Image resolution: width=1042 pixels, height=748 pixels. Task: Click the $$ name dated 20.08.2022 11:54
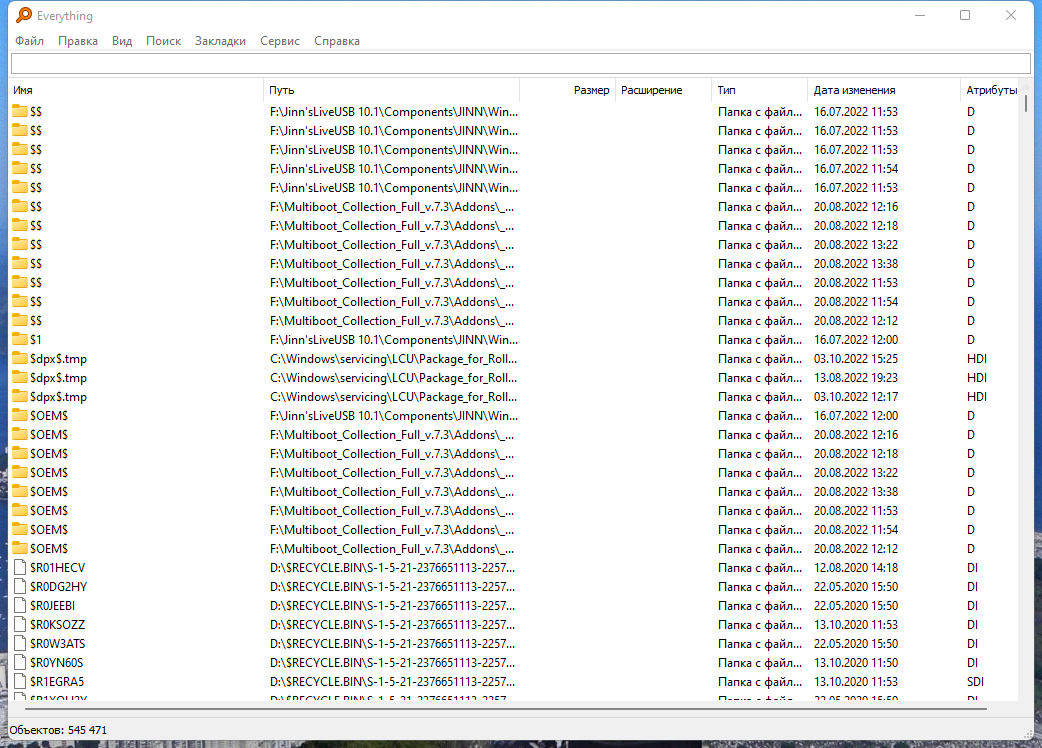coord(36,302)
